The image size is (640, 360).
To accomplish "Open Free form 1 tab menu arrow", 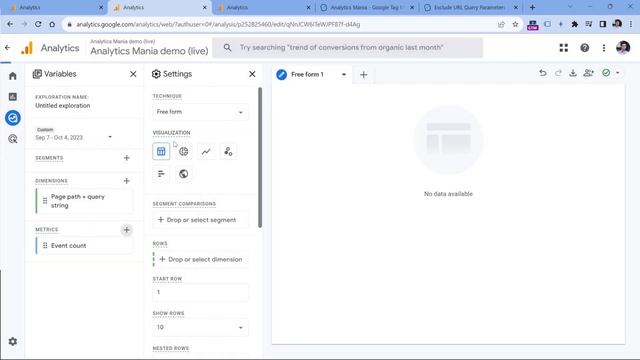I will click(x=344, y=75).
